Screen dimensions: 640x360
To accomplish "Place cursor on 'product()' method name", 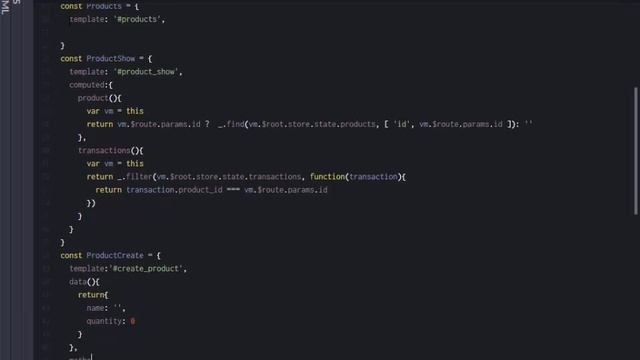I will click(x=93, y=98).
